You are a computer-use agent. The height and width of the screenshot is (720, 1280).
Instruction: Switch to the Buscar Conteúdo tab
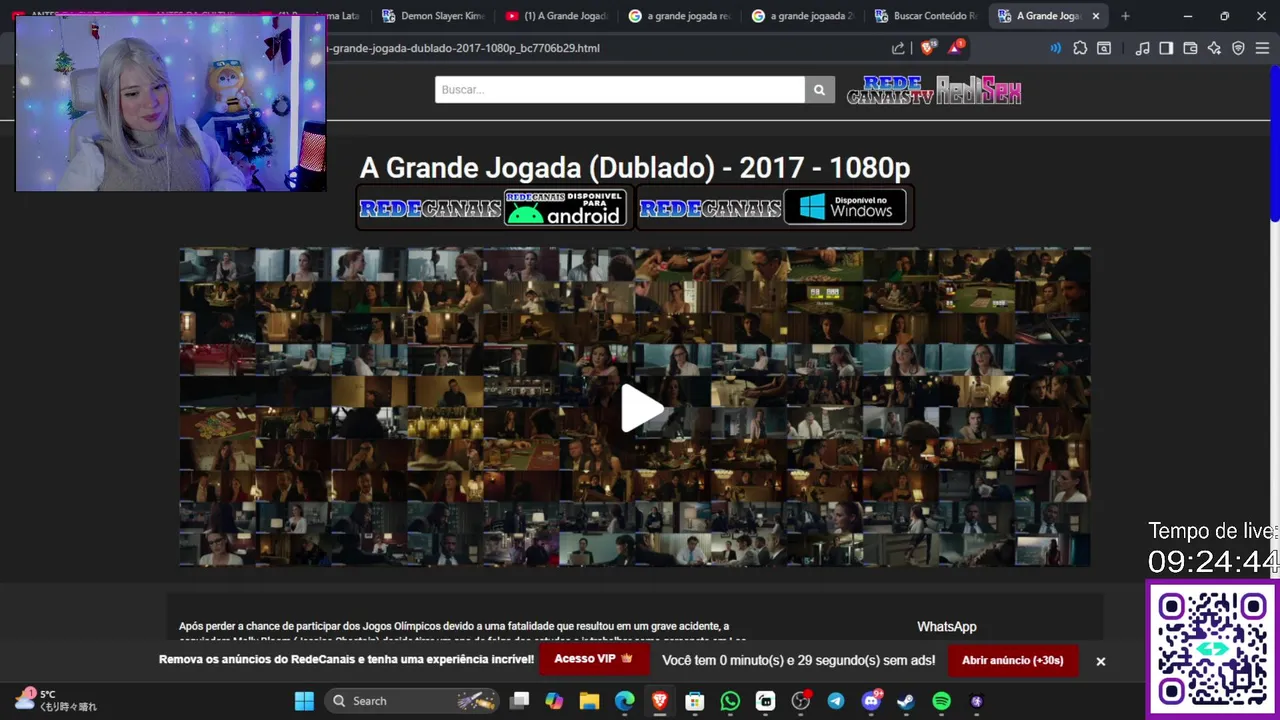click(x=926, y=16)
